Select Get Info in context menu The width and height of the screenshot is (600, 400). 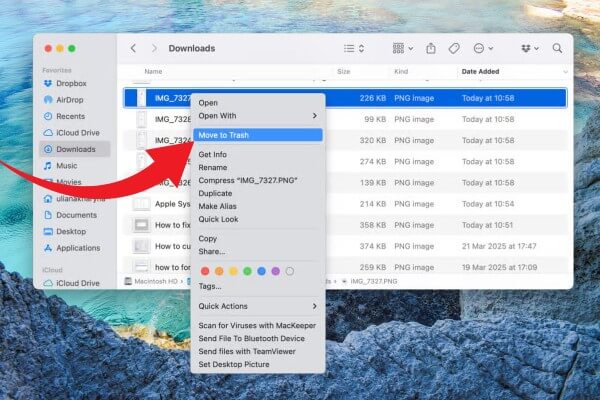(x=258, y=154)
